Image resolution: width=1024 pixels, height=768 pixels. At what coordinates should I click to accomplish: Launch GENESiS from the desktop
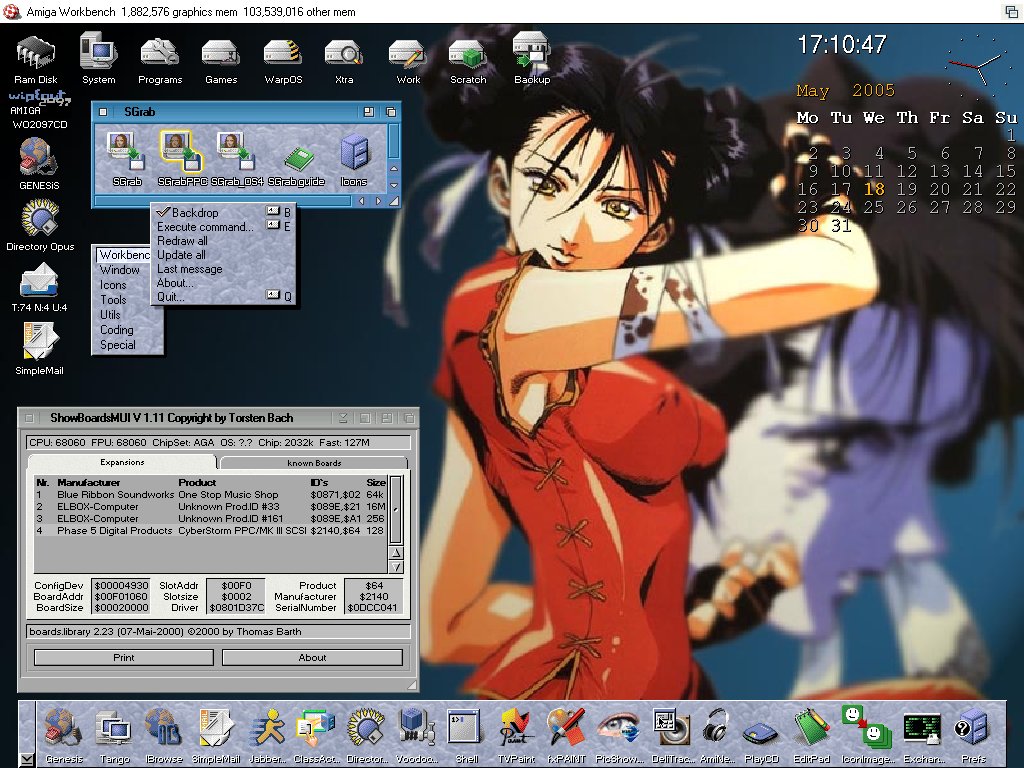pyautogui.click(x=39, y=163)
